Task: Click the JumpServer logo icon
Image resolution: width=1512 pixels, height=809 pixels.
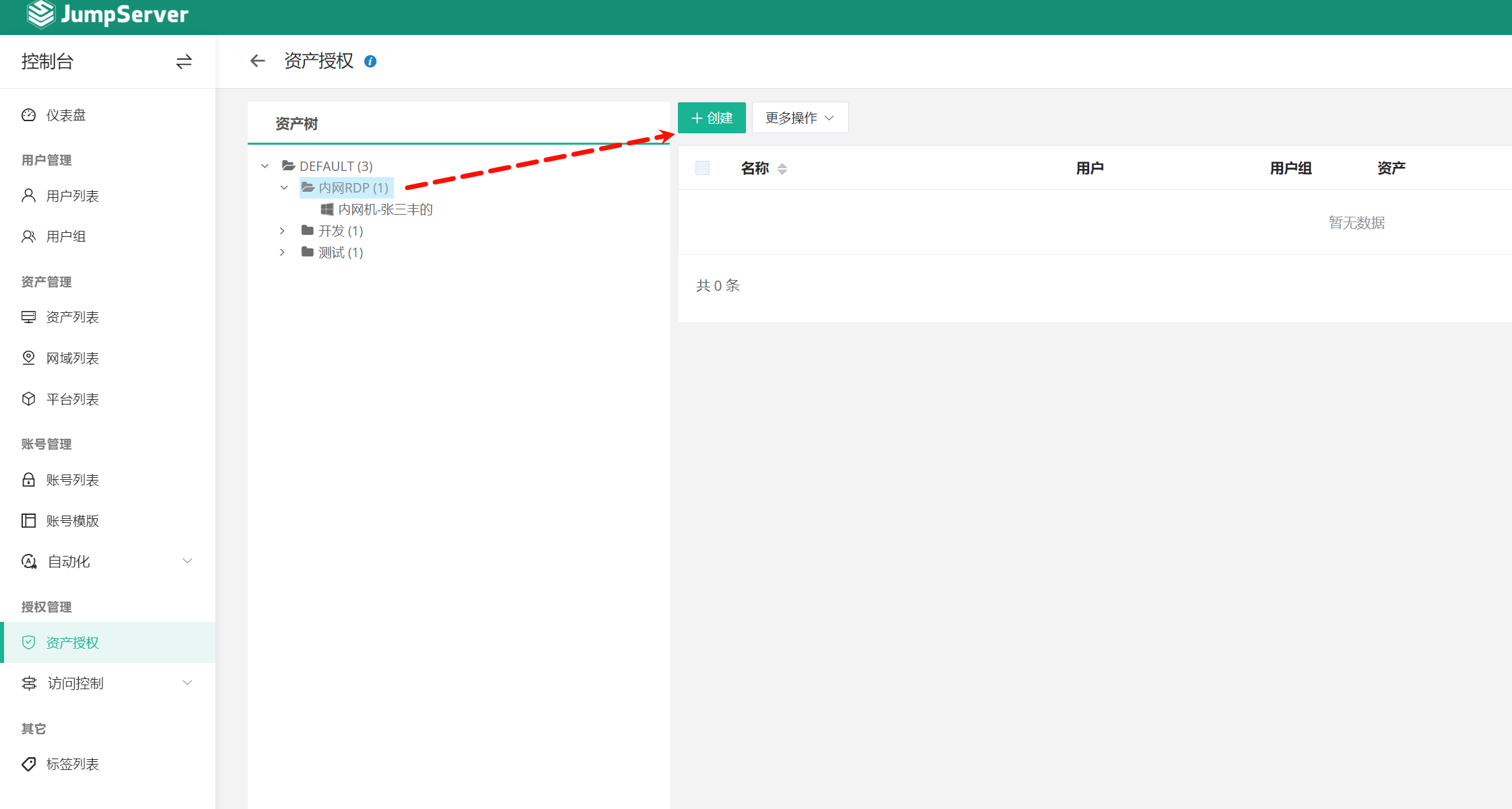Action: coord(40,14)
